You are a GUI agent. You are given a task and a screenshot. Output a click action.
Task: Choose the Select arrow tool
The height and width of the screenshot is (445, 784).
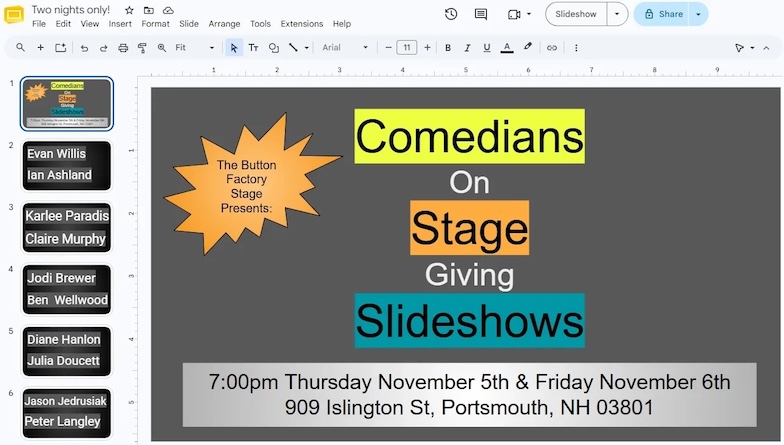pyautogui.click(x=234, y=48)
